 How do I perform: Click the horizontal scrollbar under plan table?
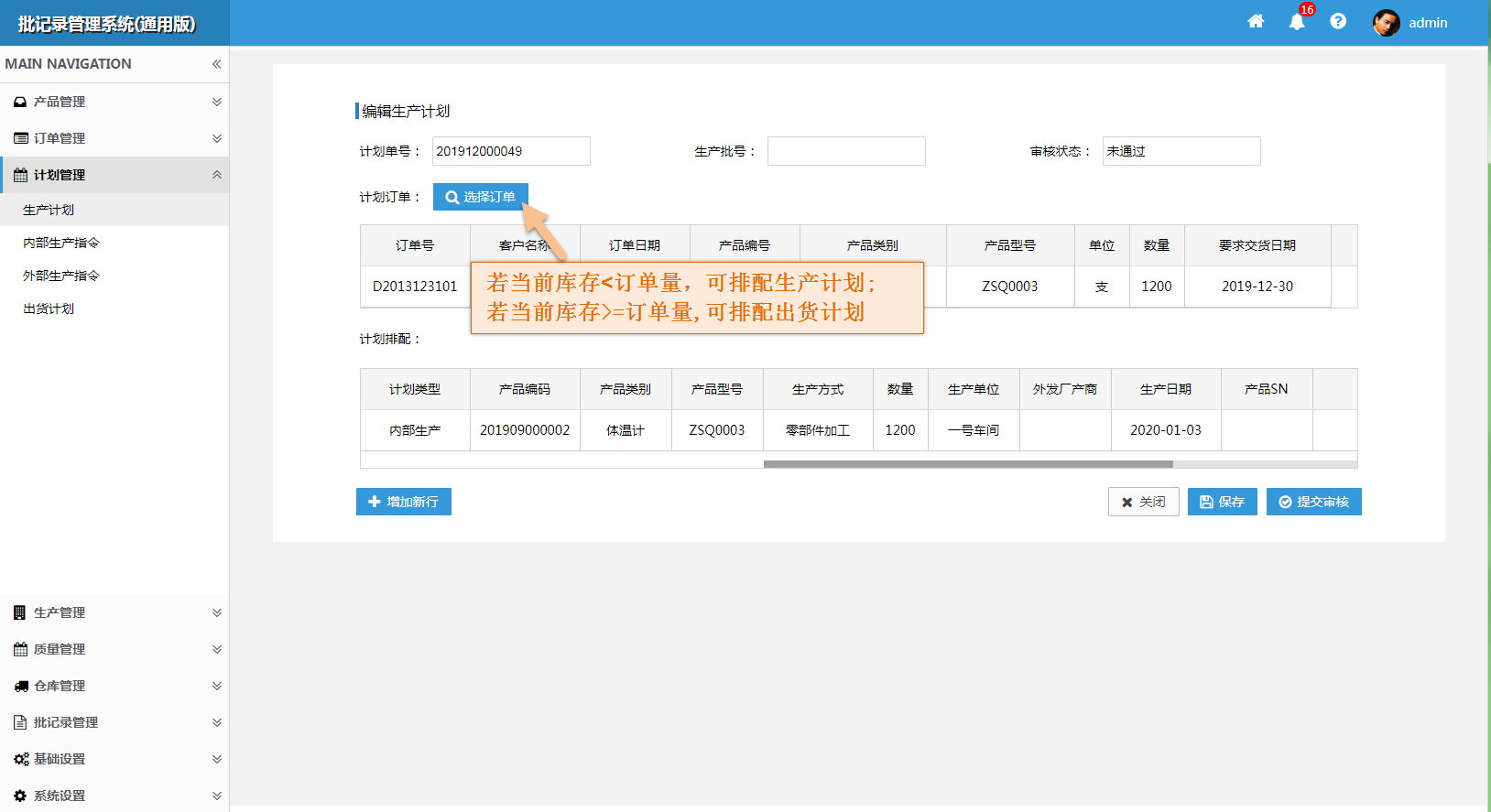click(x=967, y=464)
